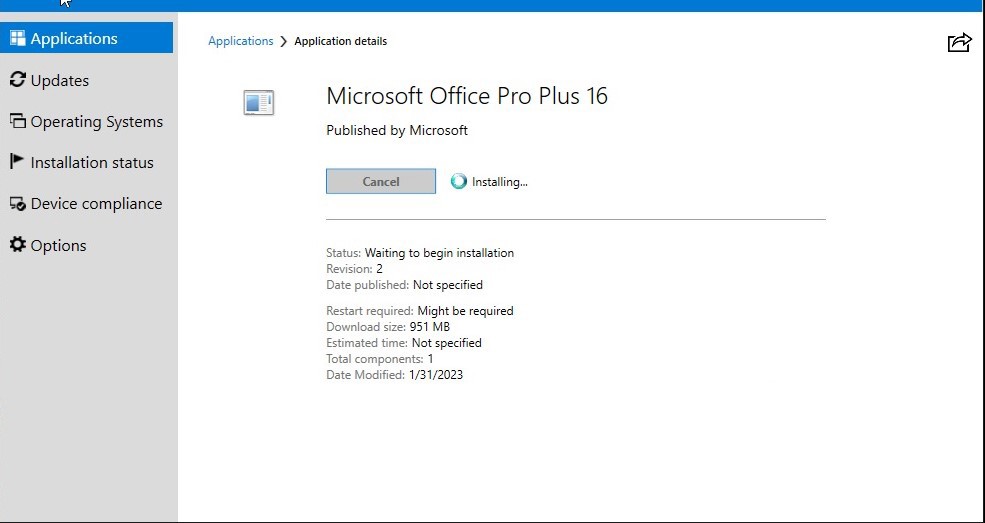Open Device compliance page label
Screen dimensions: 985x523
point(96,203)
